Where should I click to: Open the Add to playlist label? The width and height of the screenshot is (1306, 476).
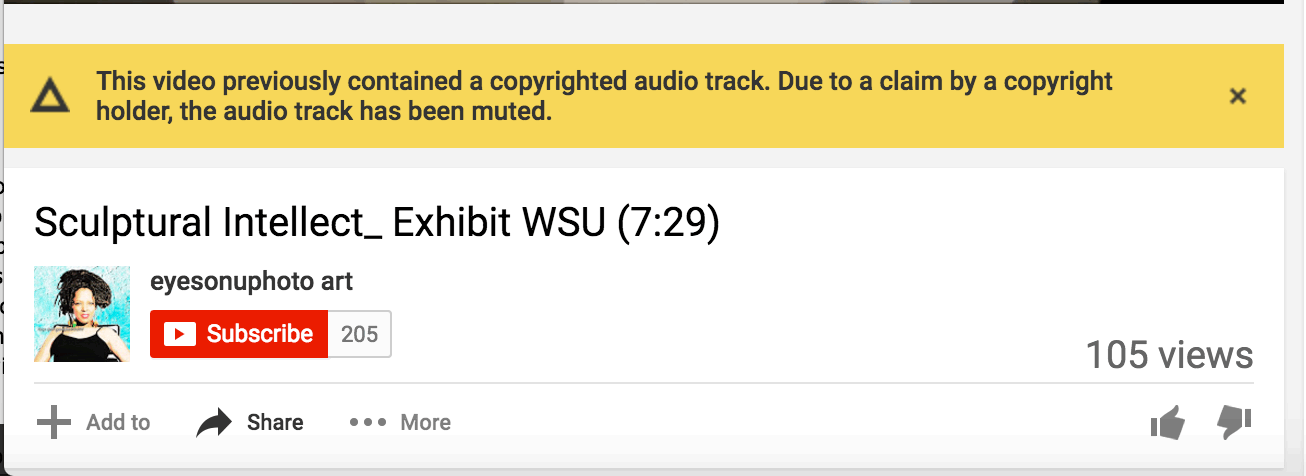118,423
